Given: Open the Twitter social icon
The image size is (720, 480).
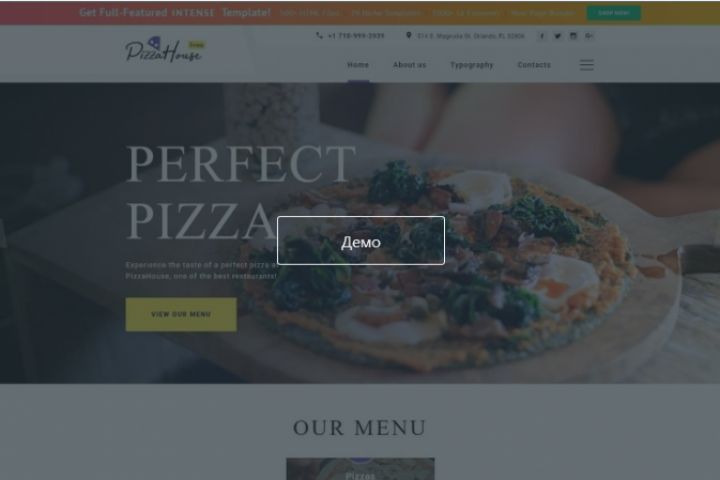Looking at the screenshot, I should (x=557, y=36).
